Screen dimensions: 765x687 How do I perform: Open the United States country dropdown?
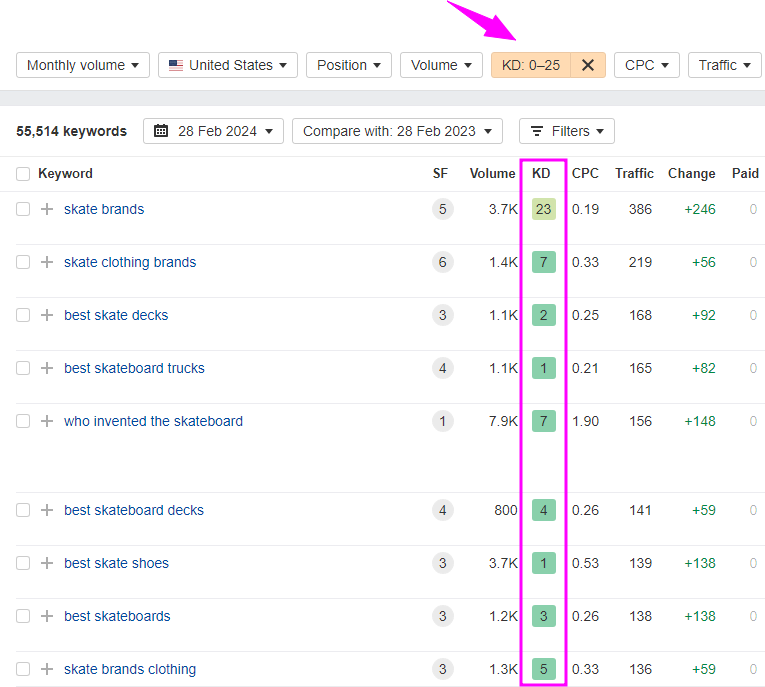[x=228, y=65]
